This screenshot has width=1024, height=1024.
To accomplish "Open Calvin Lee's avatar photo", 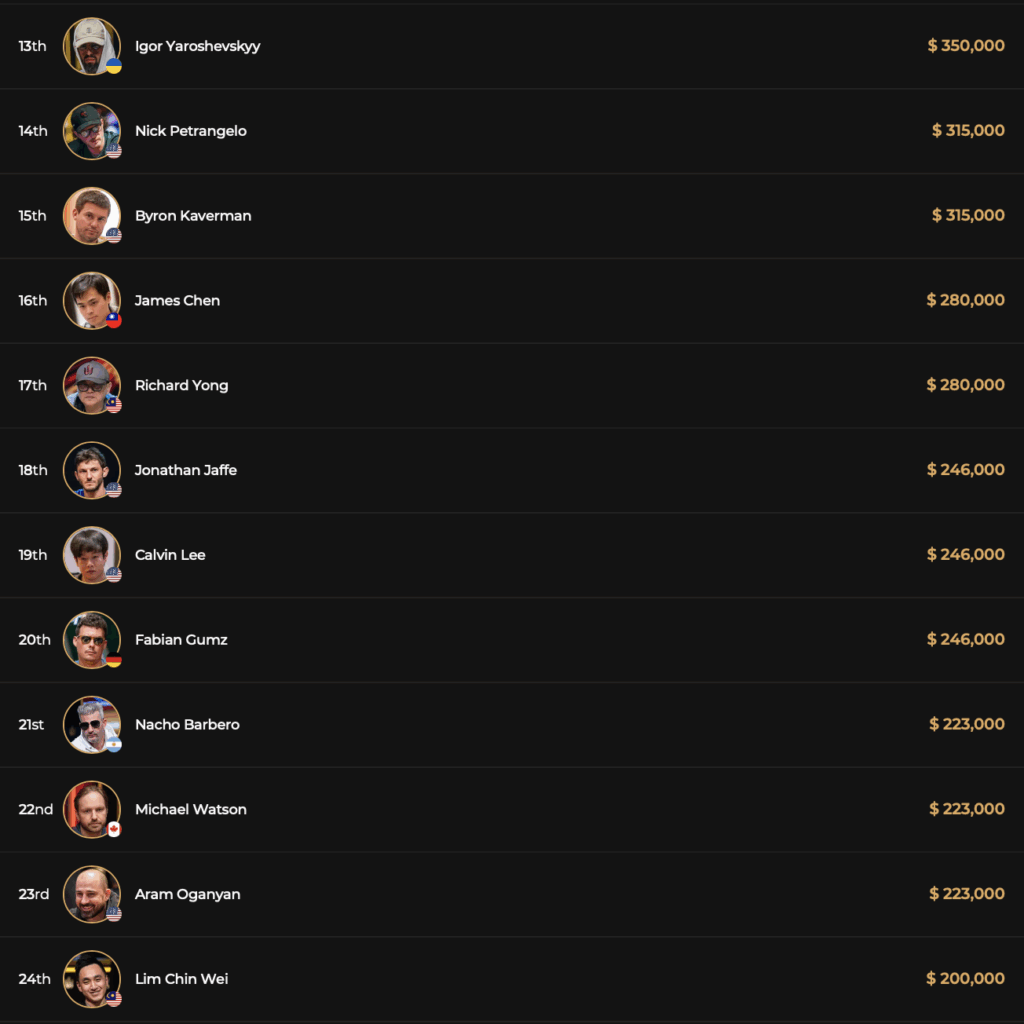I will (x=91, y=555).
